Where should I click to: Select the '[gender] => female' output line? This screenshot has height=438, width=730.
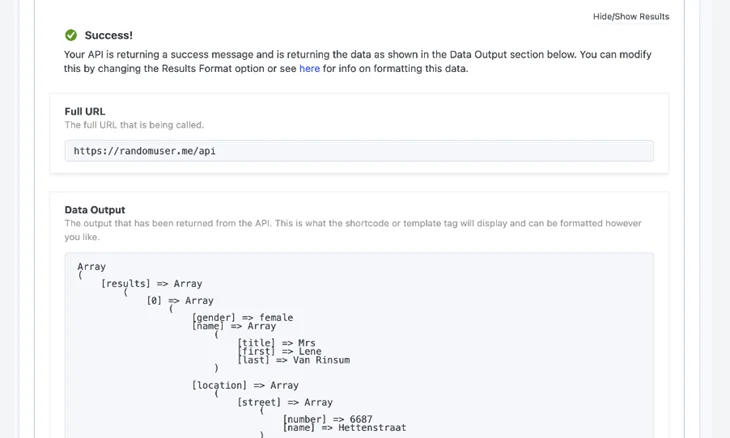pyautogui.click(x=243, y=317)
